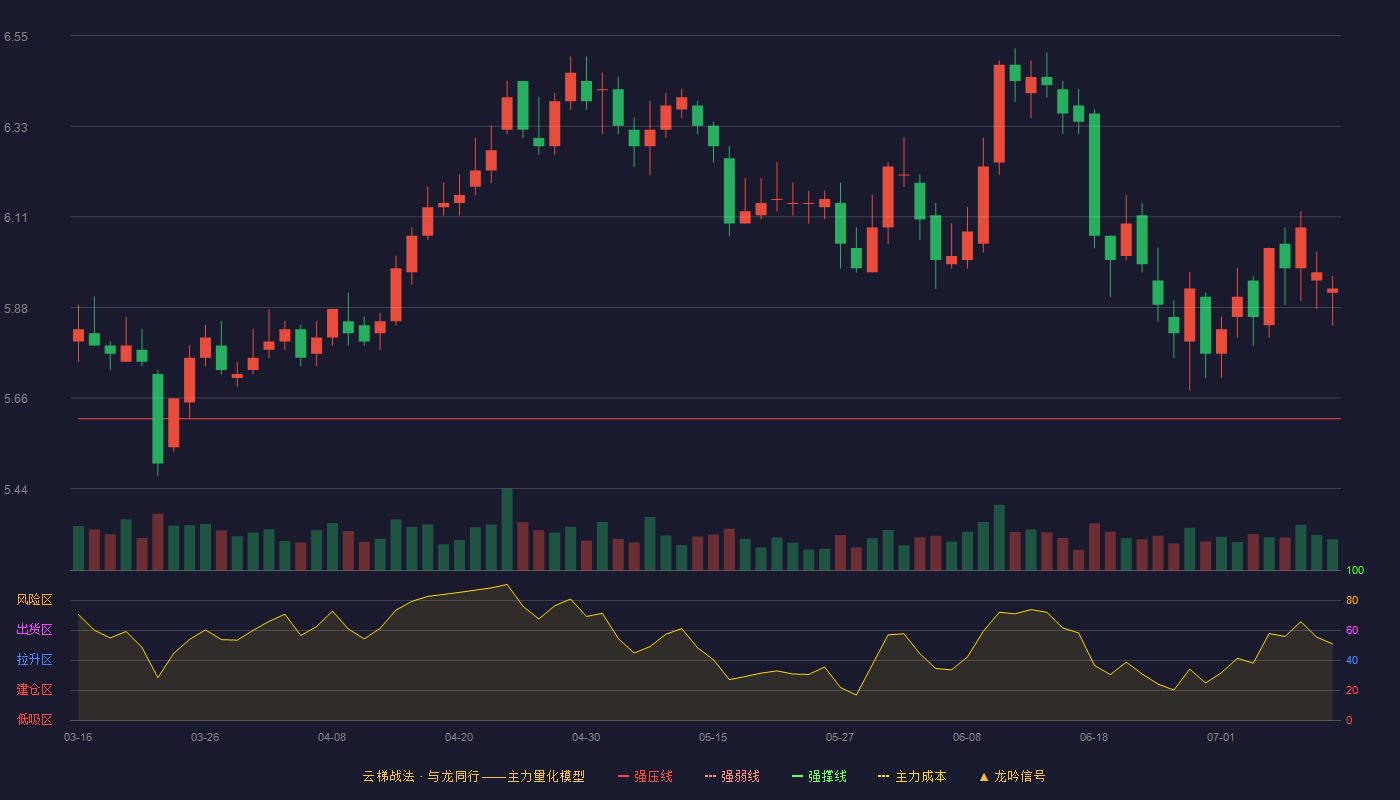Screen dimensions: 1400x800
Task: Click the 5.66 price axis label
Action: click(x=16, y=399)
